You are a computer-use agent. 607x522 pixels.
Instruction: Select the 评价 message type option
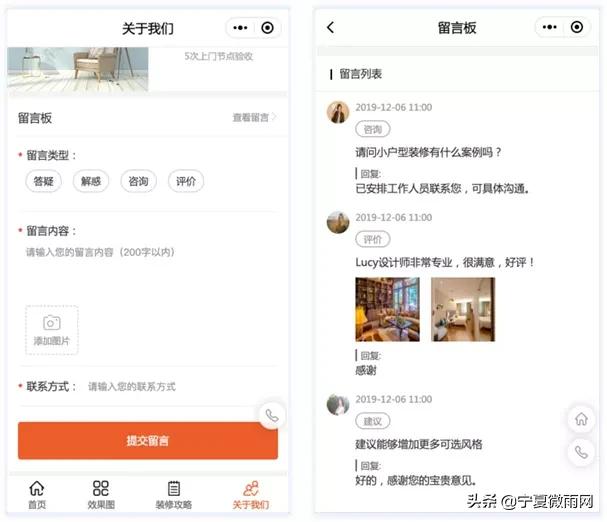186,181
